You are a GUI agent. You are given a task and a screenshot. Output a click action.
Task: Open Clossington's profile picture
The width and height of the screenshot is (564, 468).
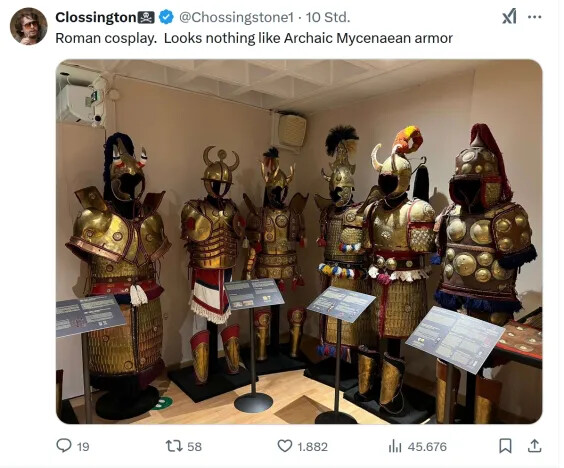point(28,26)
